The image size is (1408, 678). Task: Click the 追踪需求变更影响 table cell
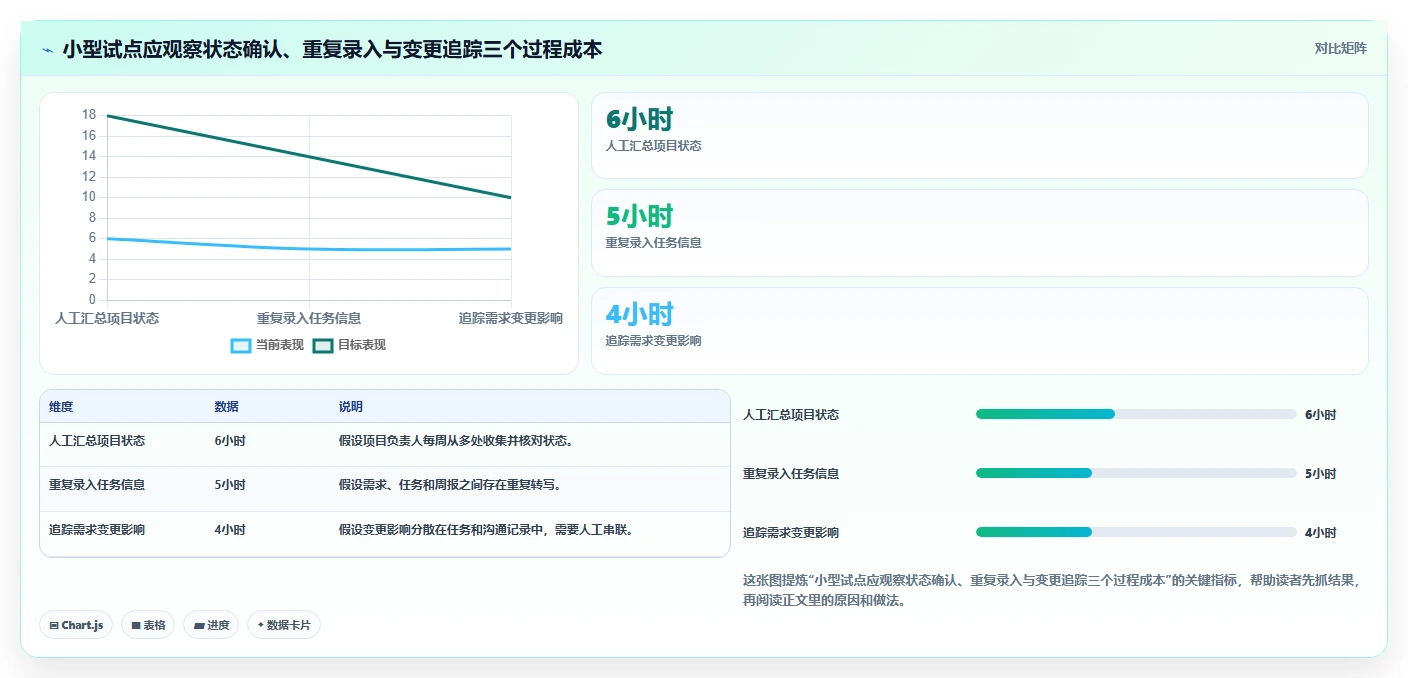(97, 530)
